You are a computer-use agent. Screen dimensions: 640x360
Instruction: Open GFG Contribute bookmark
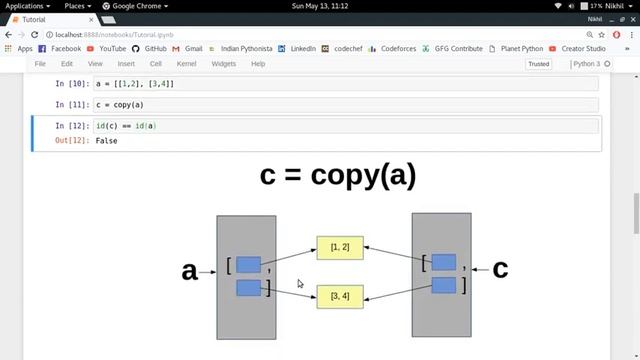click(x=452, y=49)
